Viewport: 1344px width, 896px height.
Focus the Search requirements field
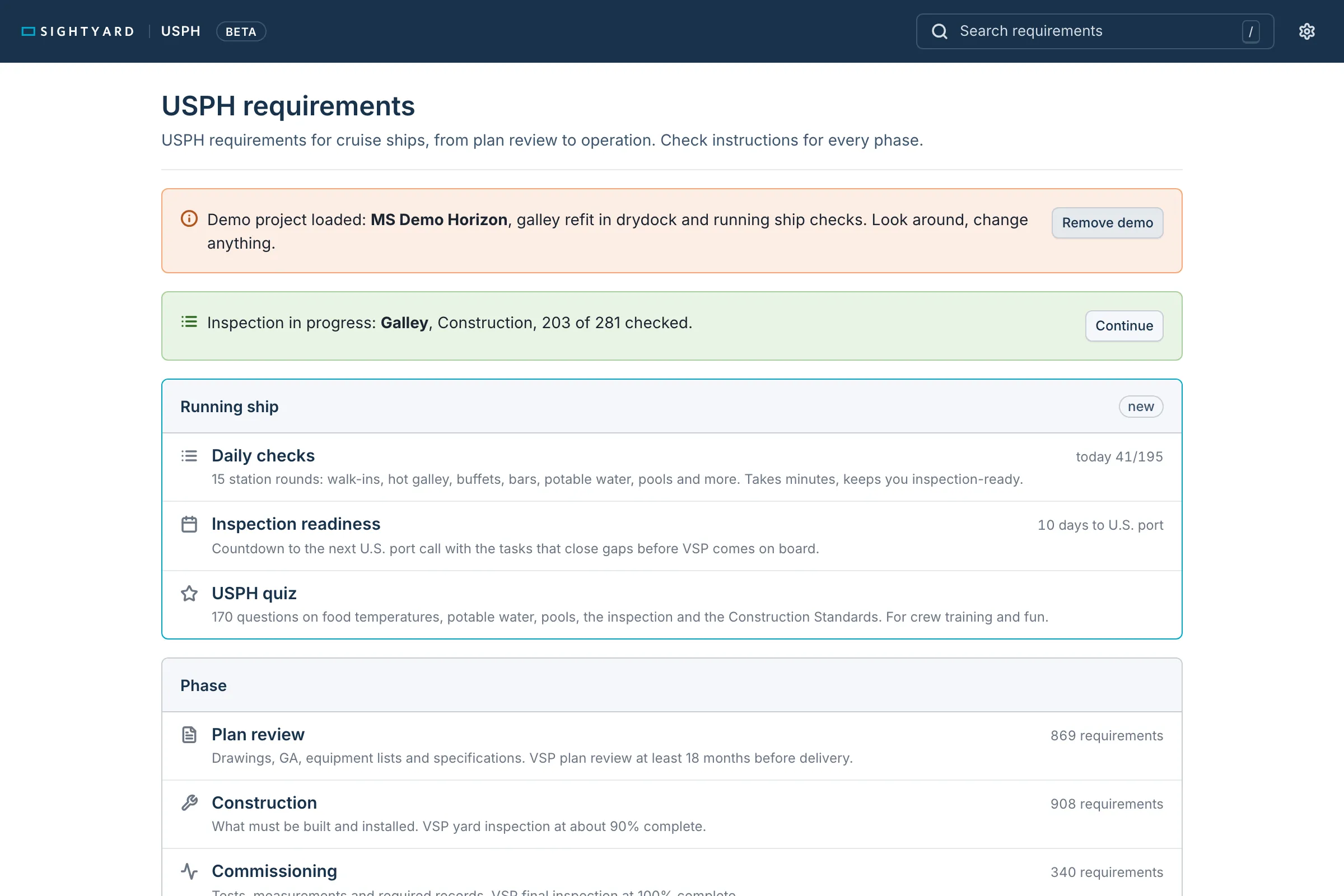[x=1095, y=31]
